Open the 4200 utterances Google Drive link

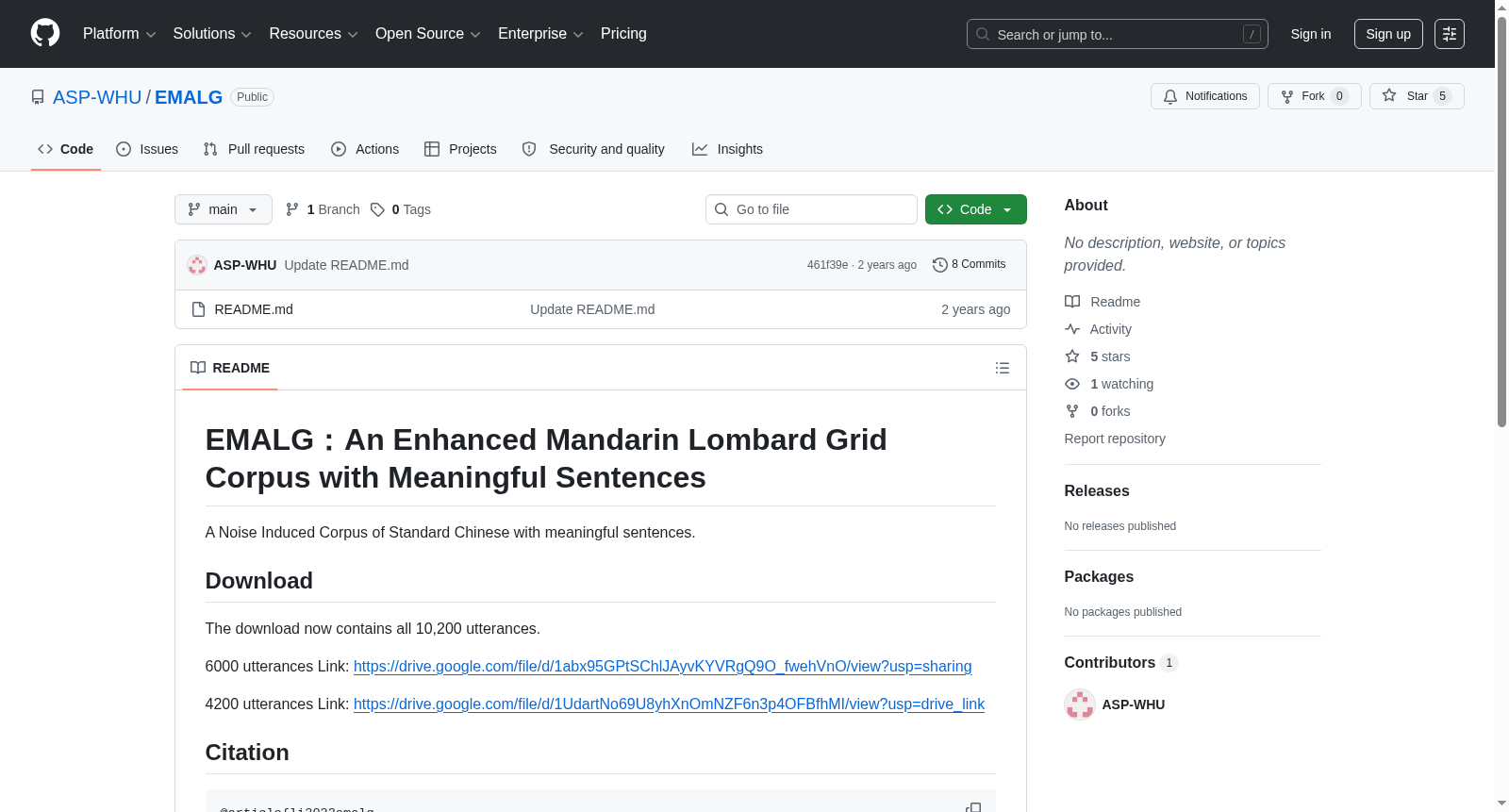[x=669, y=704]
